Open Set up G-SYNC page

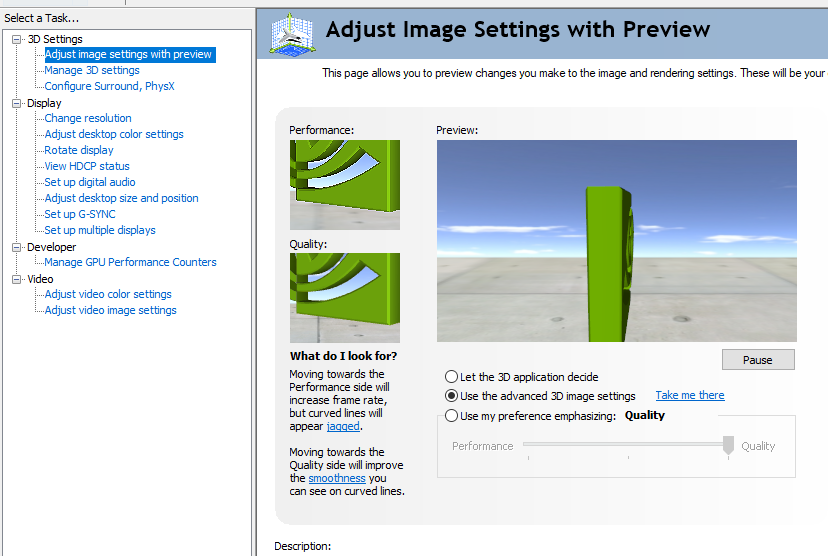tap(80, 214)
